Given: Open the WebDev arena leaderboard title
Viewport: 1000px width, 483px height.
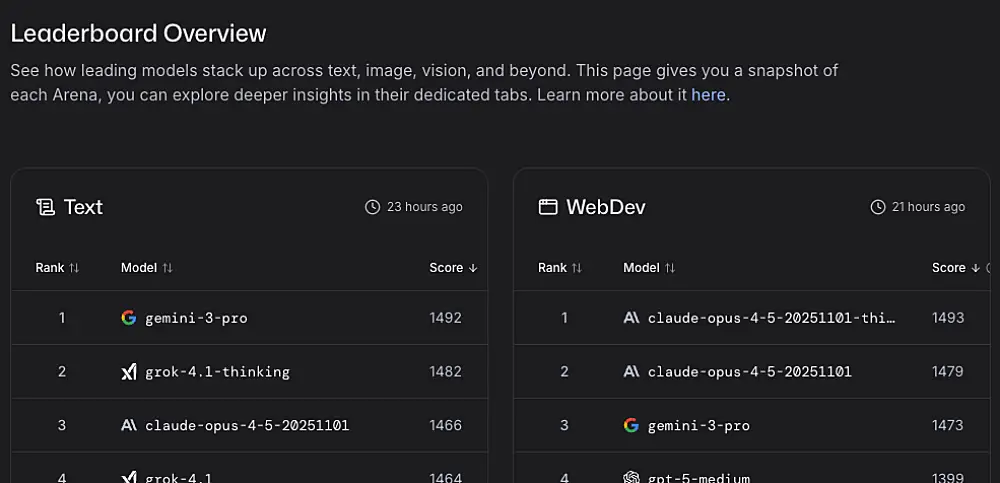Looking at the screenshot, I should pyautogui.click(x=605, y=207).
